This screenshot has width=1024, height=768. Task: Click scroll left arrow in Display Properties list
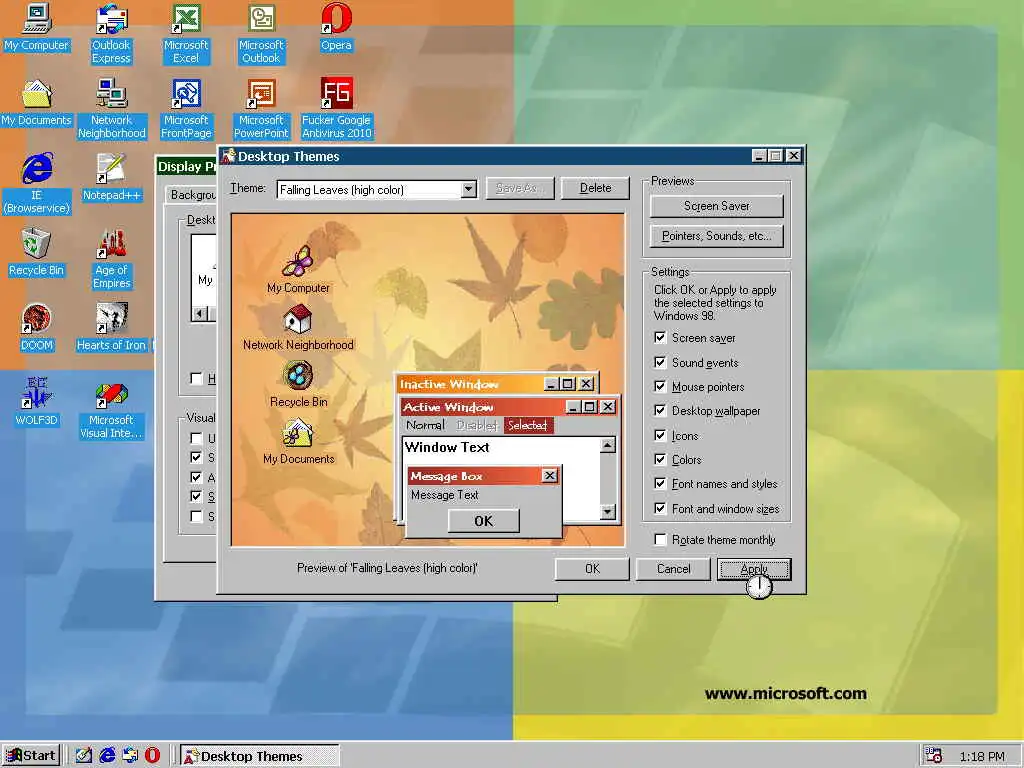pos(200,314)
